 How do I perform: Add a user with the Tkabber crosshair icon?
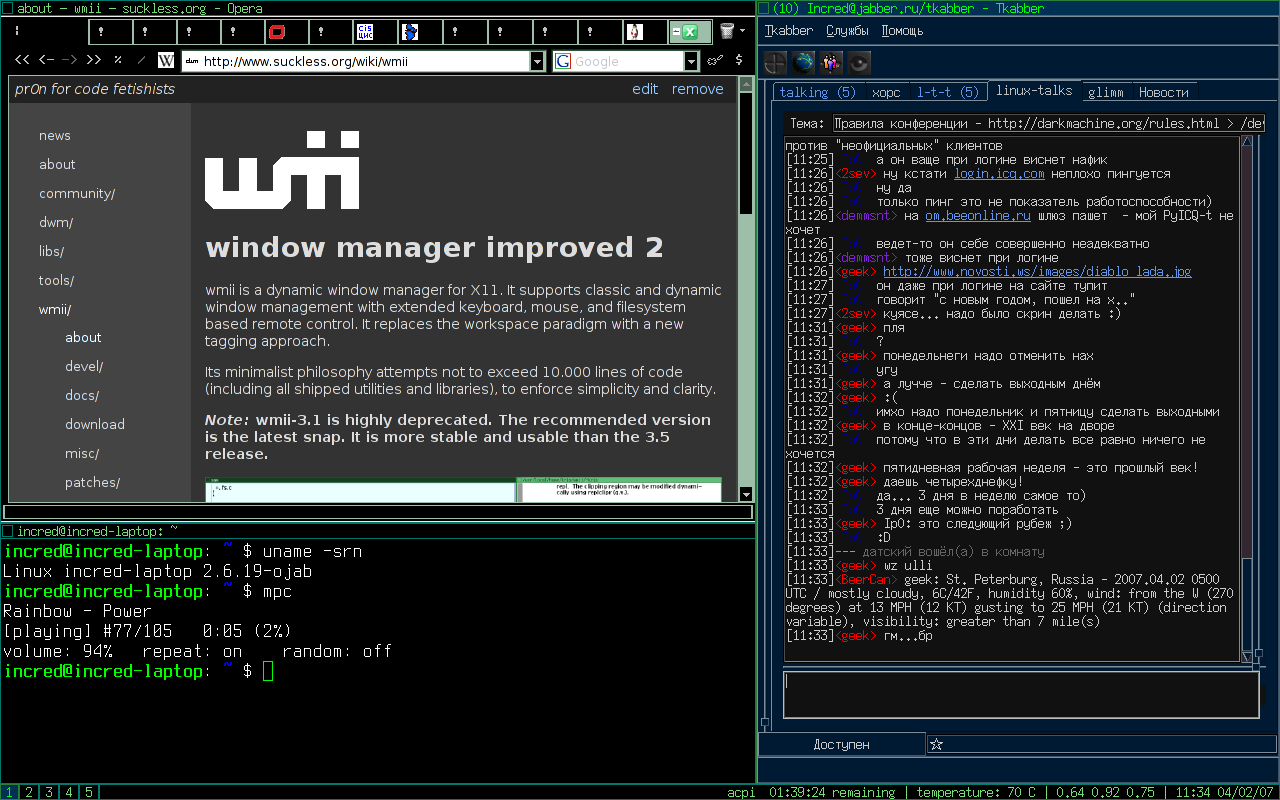coord(775,63)
